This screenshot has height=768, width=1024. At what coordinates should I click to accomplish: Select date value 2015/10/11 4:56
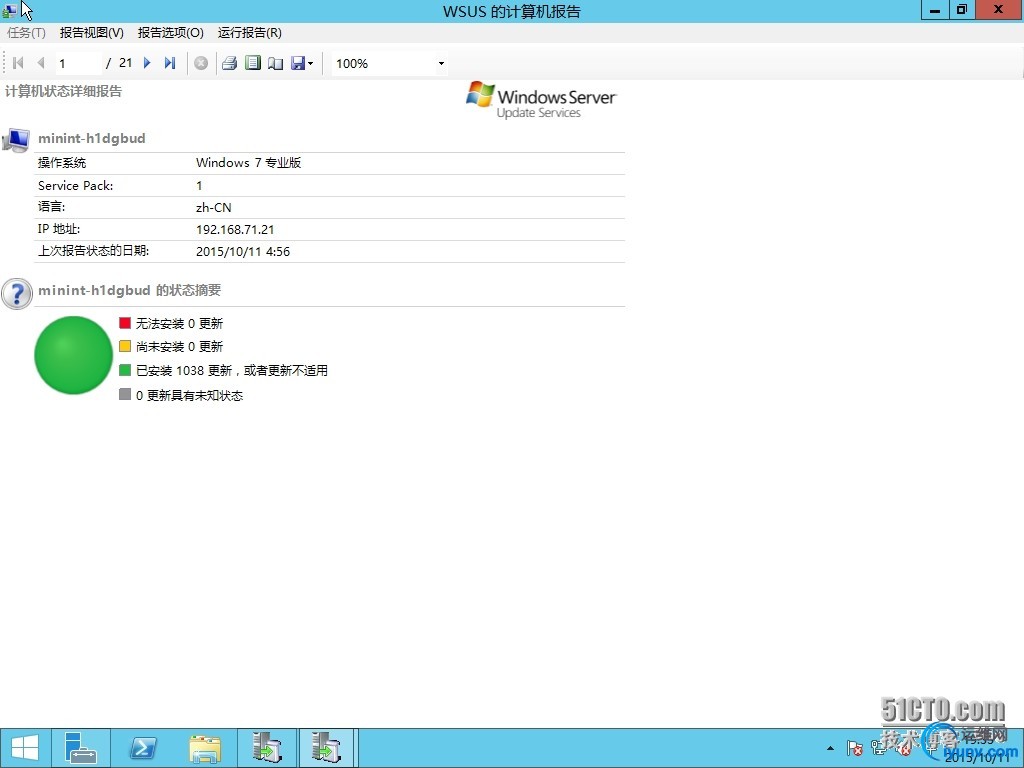click(x=243, y=251)
